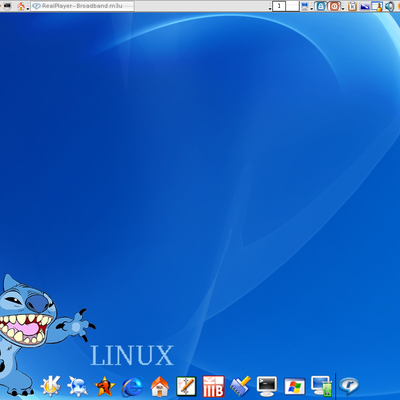
Task: Switch to the second desktop in pager
Action: 292,6
